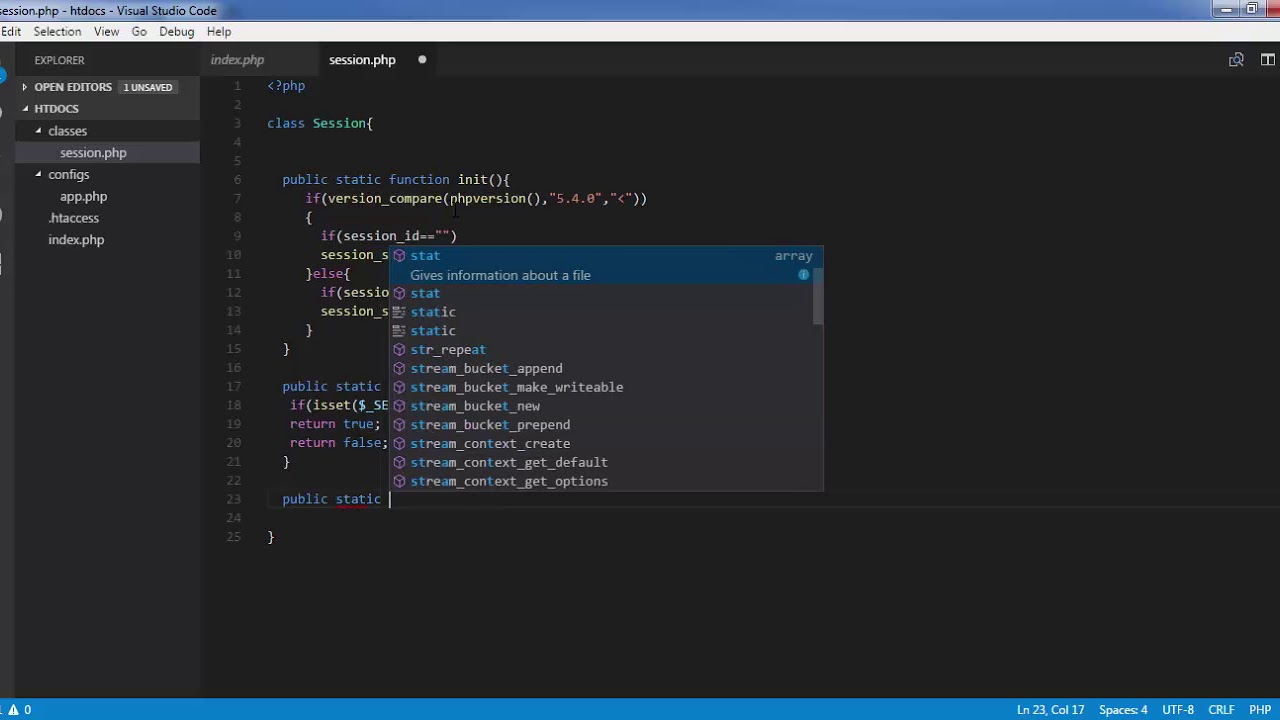Screen dimensions: 1280x720
Task: Open the View menu
Action: click(107, 32)
